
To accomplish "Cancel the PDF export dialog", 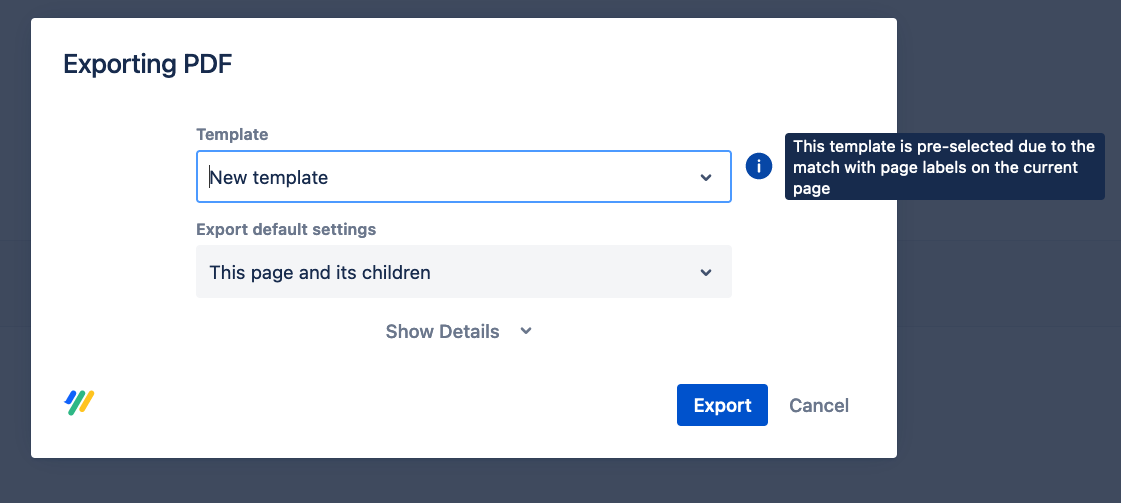I will tap(819, 405).
